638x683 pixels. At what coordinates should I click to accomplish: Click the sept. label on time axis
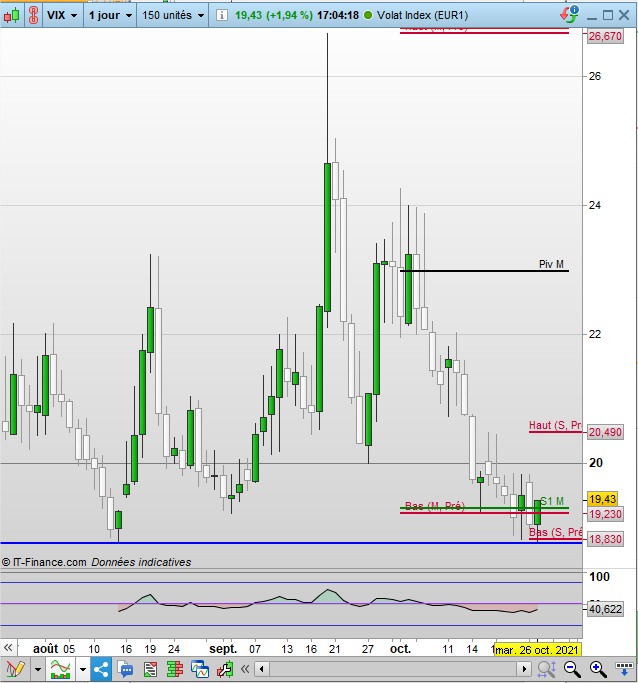point(223,649)
